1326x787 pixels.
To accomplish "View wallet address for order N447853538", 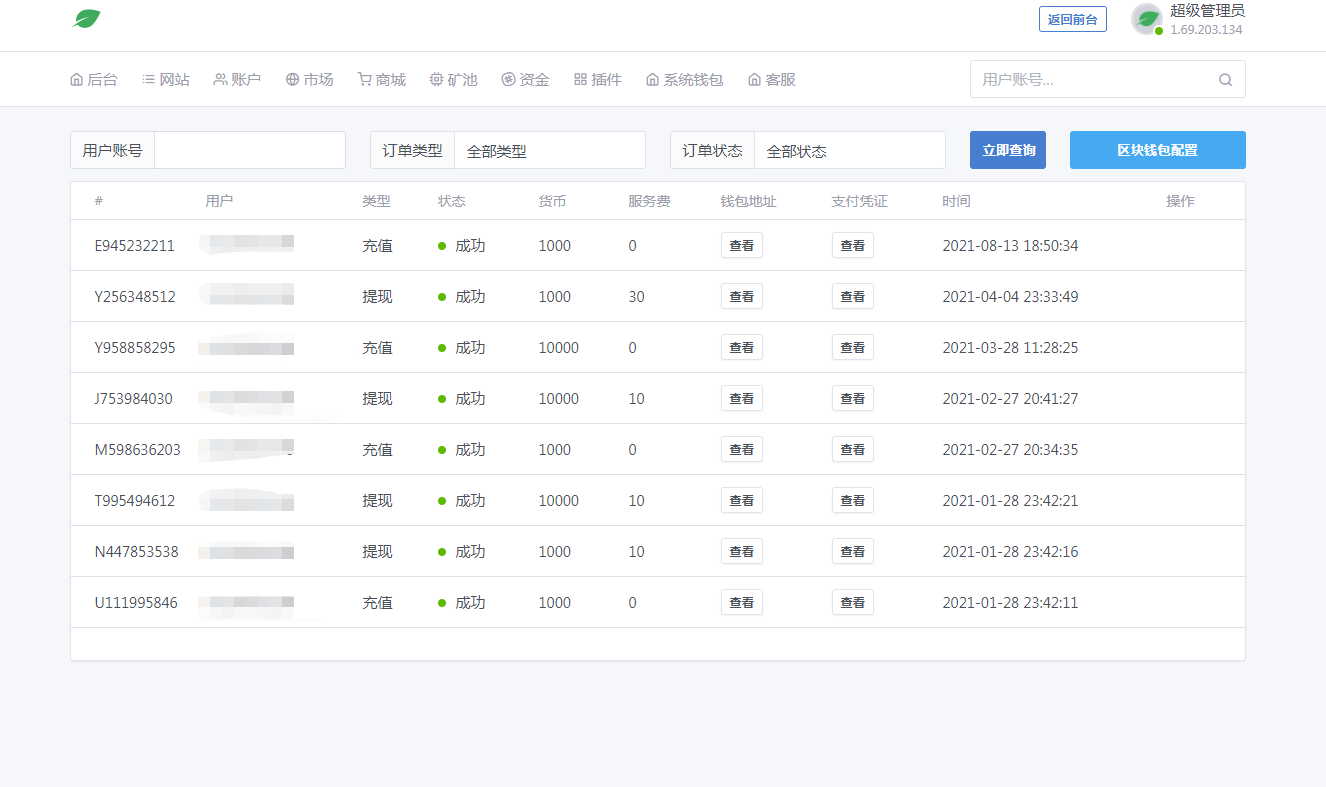I will [742, 551].
